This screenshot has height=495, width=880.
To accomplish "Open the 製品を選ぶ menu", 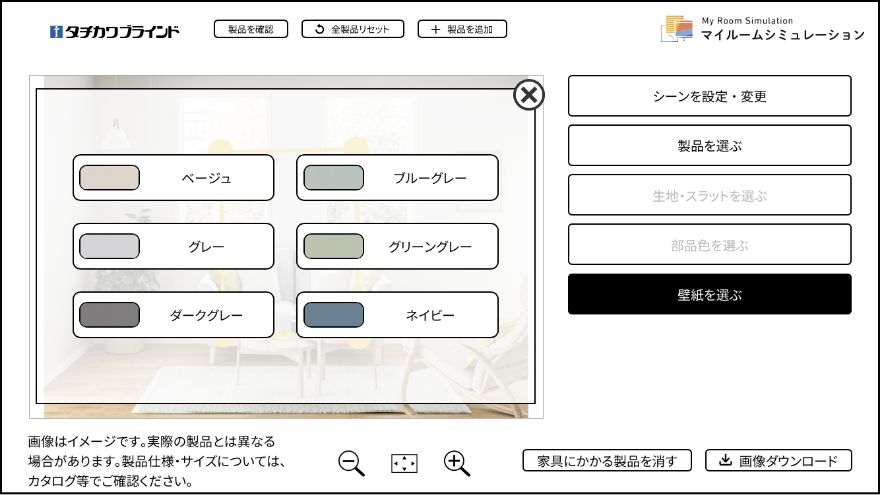I will click(709, 145).
